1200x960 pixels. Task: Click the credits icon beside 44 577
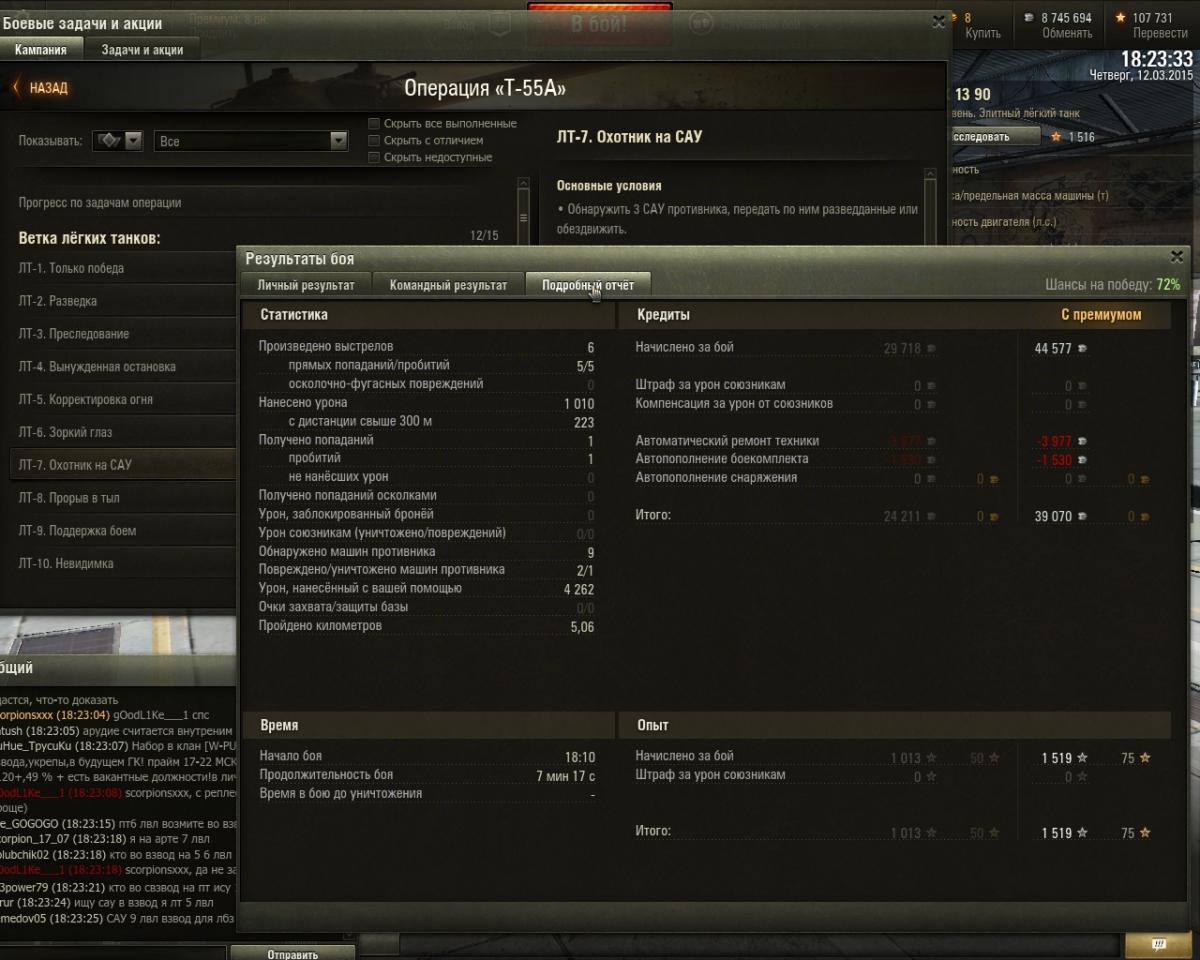[x=1082, y=348]
